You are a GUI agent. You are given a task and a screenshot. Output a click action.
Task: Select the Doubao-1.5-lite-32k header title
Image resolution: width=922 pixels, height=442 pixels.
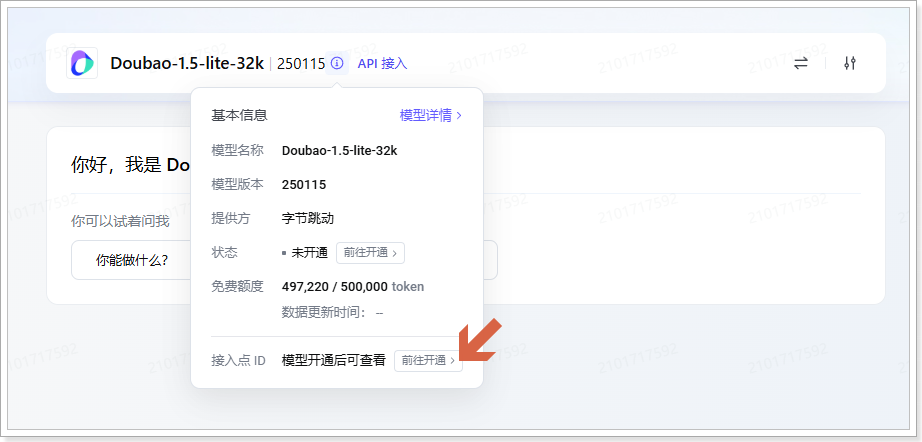[187, 63]
